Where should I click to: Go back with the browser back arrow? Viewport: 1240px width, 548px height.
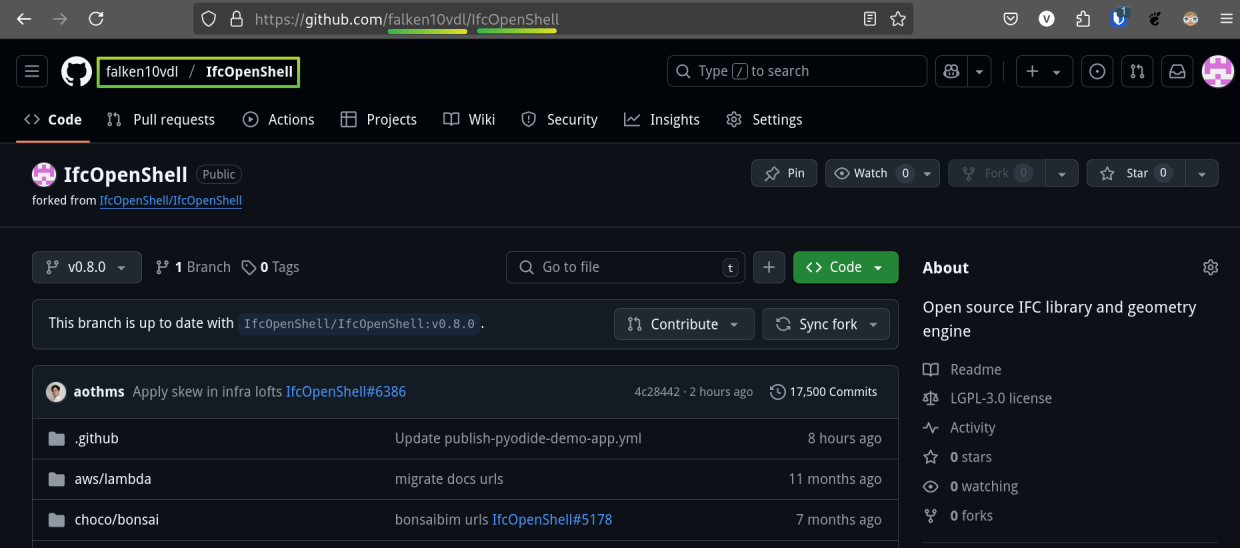24,18
